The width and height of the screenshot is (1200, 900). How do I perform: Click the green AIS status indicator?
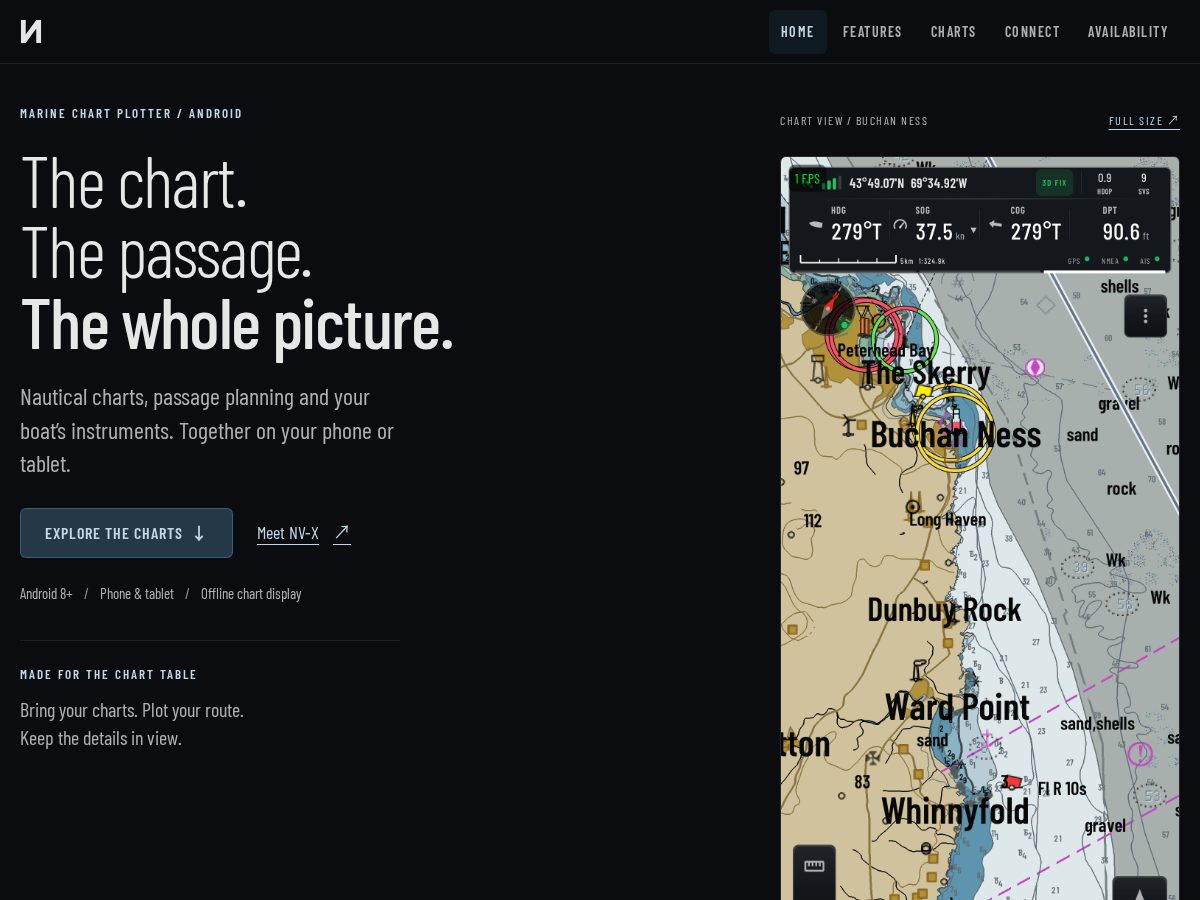pyautogui.click(x=1157, y=259)
